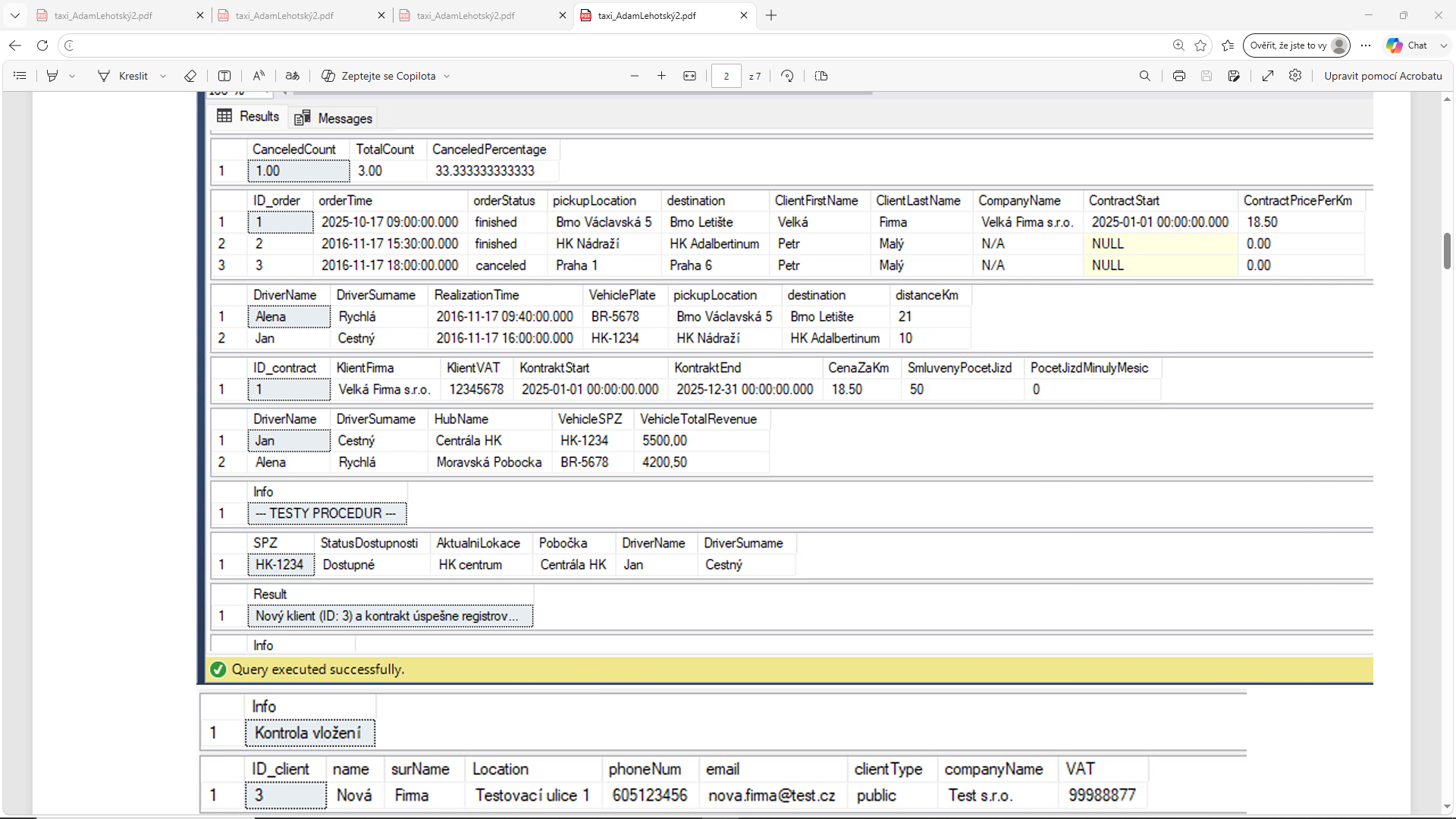The image size is (1456, 819).
Task: Click the Kontrola vložení cell
Action: pos(309,733)
